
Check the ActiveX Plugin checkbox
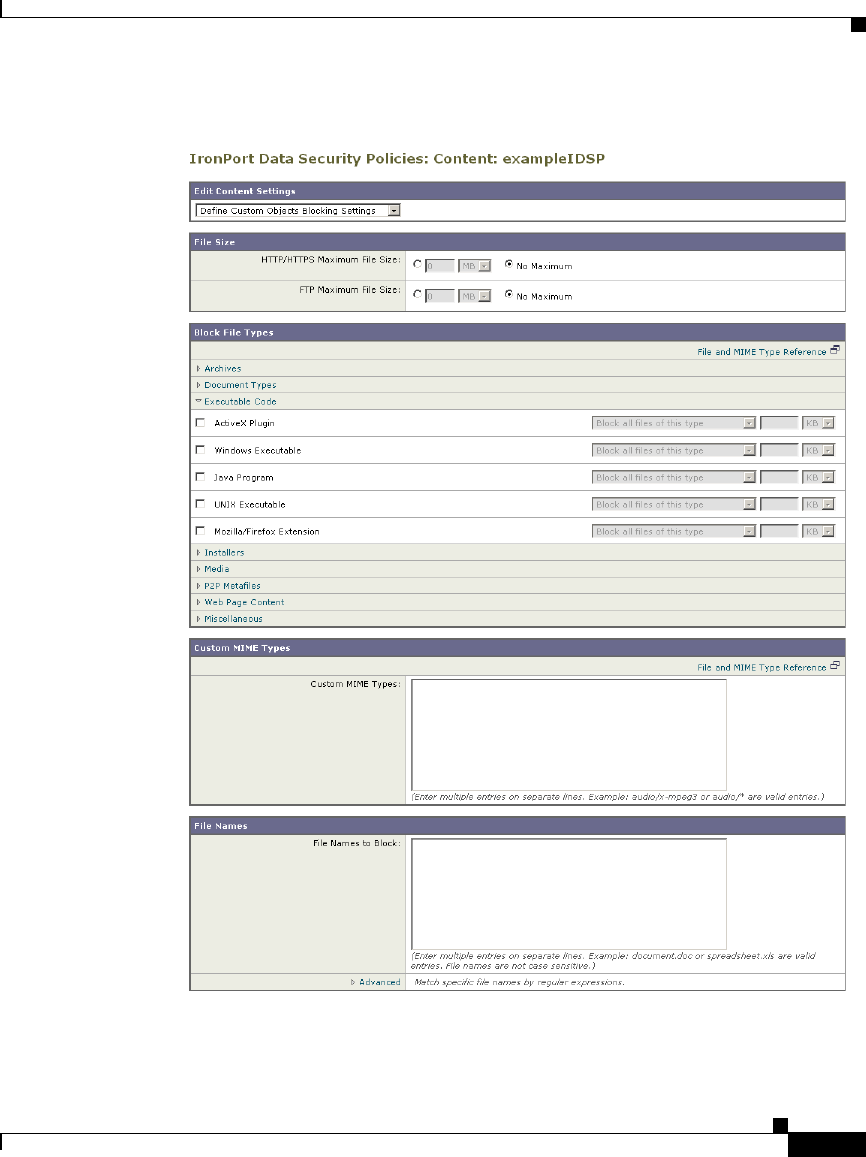[200, 423]
